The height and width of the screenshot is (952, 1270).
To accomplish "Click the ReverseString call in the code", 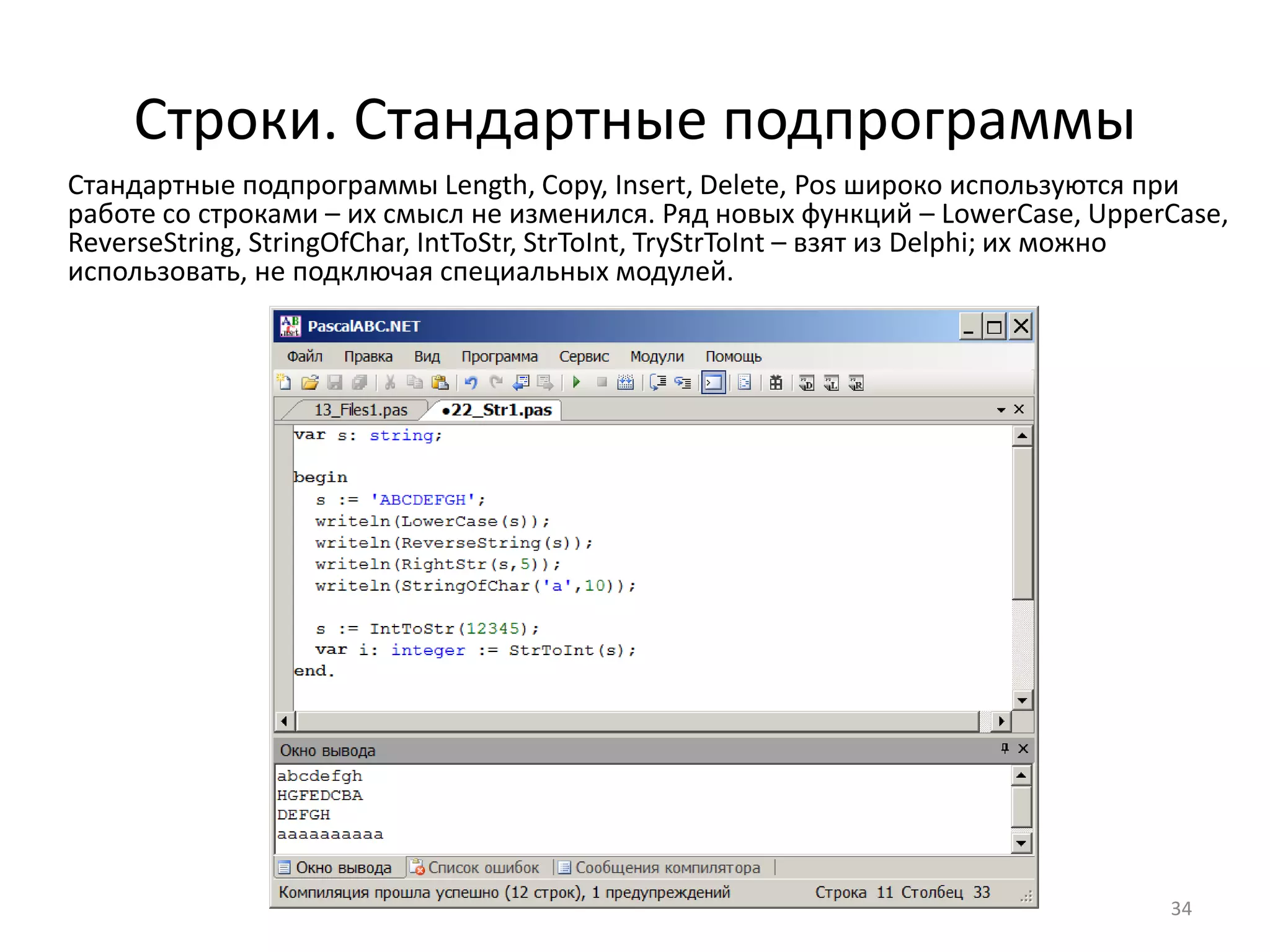I will (492, 543).
